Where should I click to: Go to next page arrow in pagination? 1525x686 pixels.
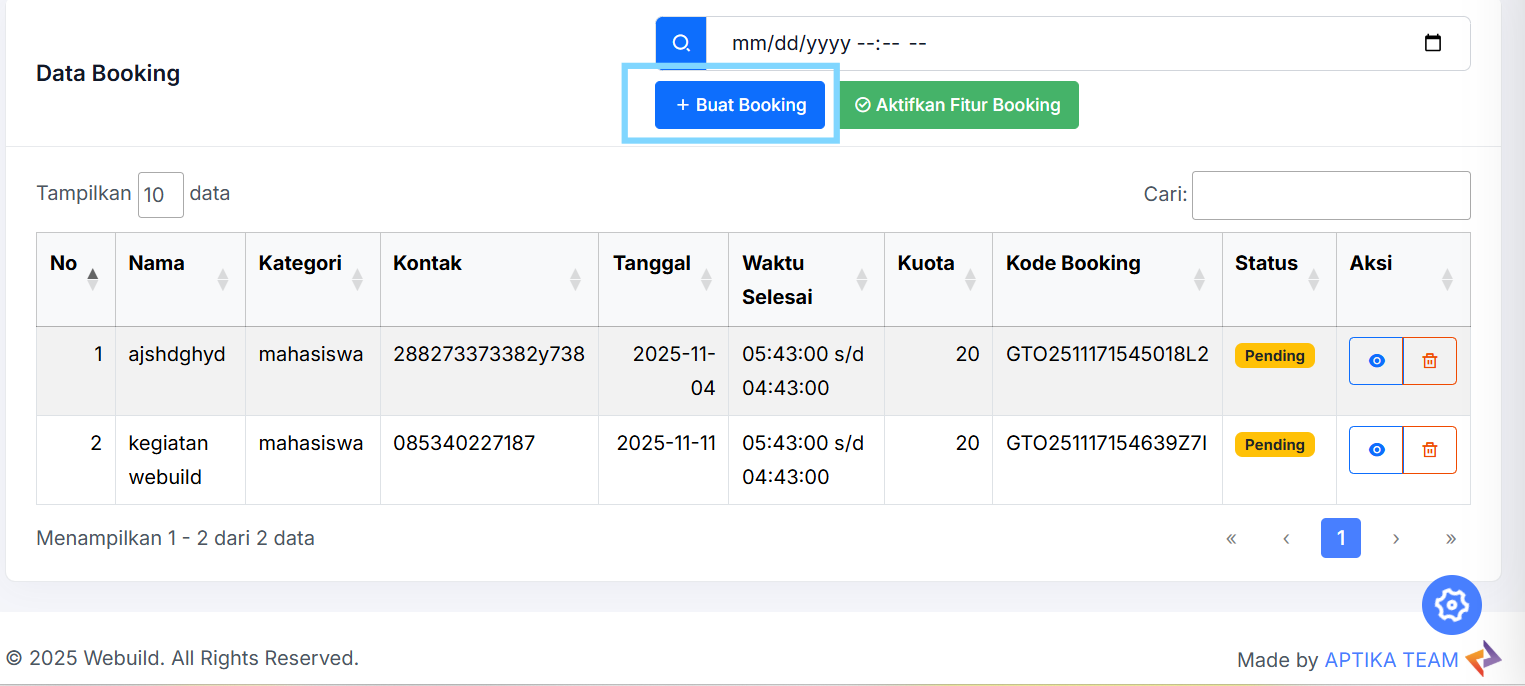[x=1395, y=538]
